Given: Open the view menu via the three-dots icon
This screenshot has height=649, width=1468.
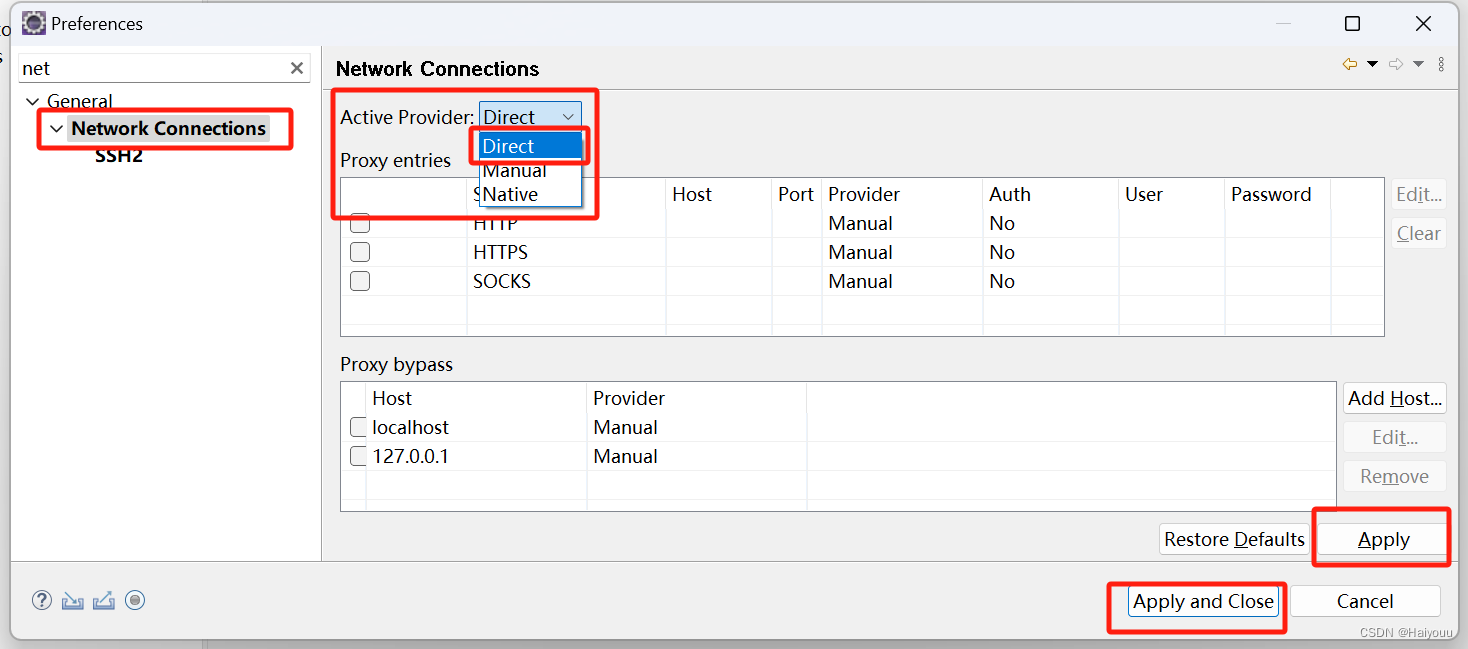Looking at the screenshot, I should click(1441, 63).
